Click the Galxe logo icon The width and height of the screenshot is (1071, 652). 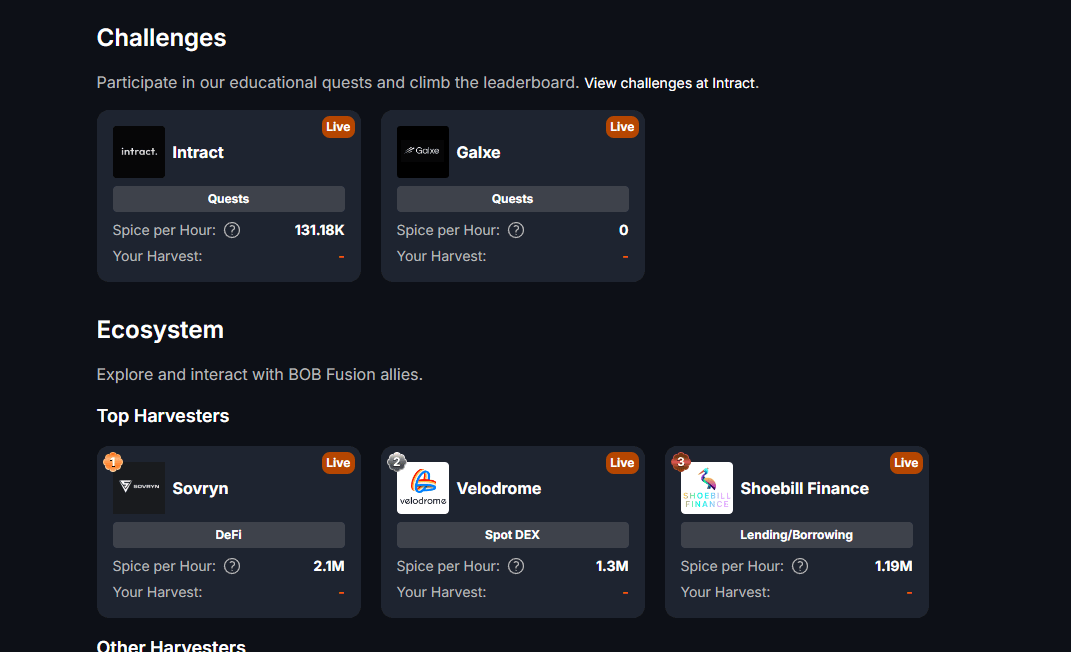pos(423,152)
